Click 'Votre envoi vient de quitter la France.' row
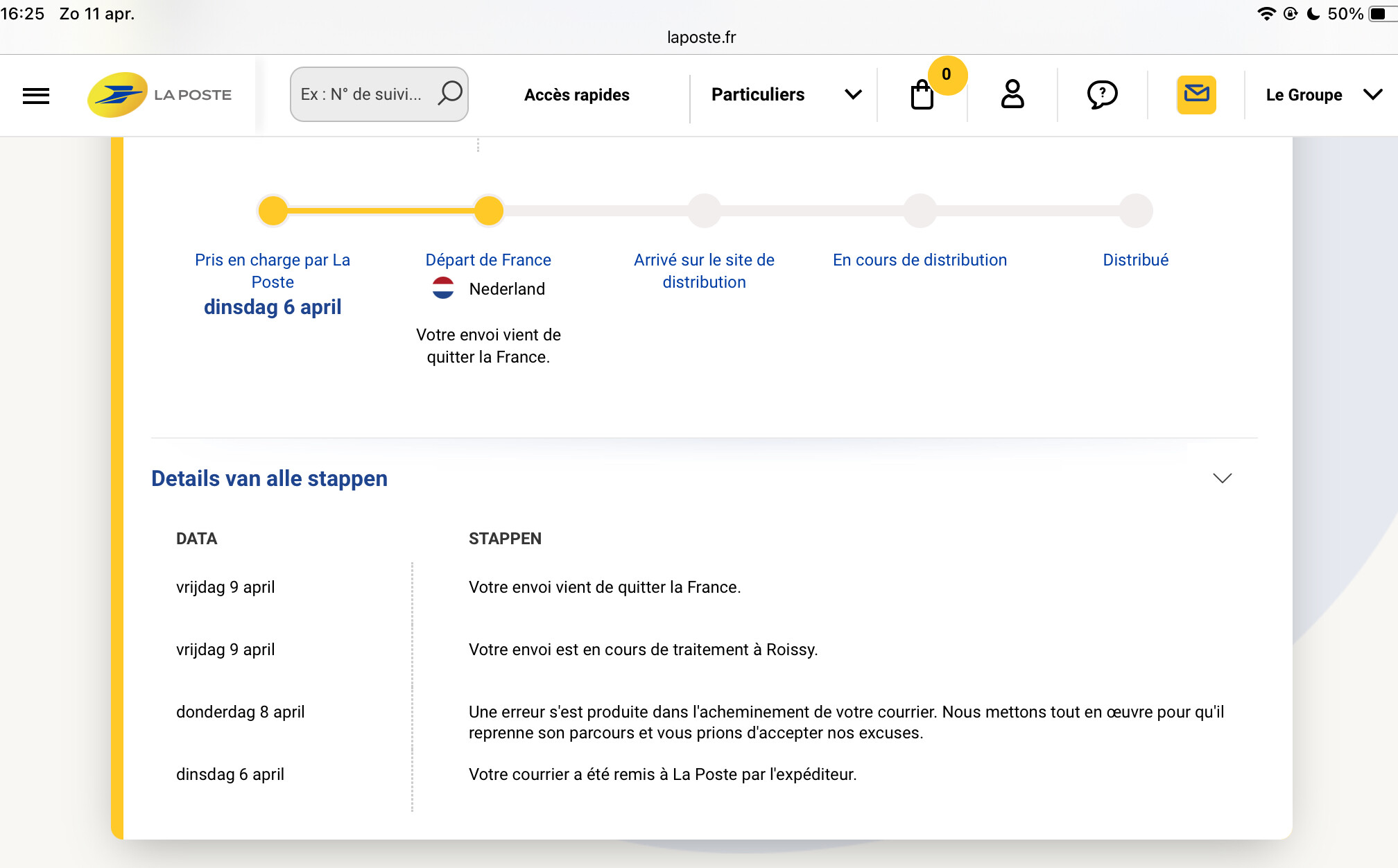 (x=605, y=587)
